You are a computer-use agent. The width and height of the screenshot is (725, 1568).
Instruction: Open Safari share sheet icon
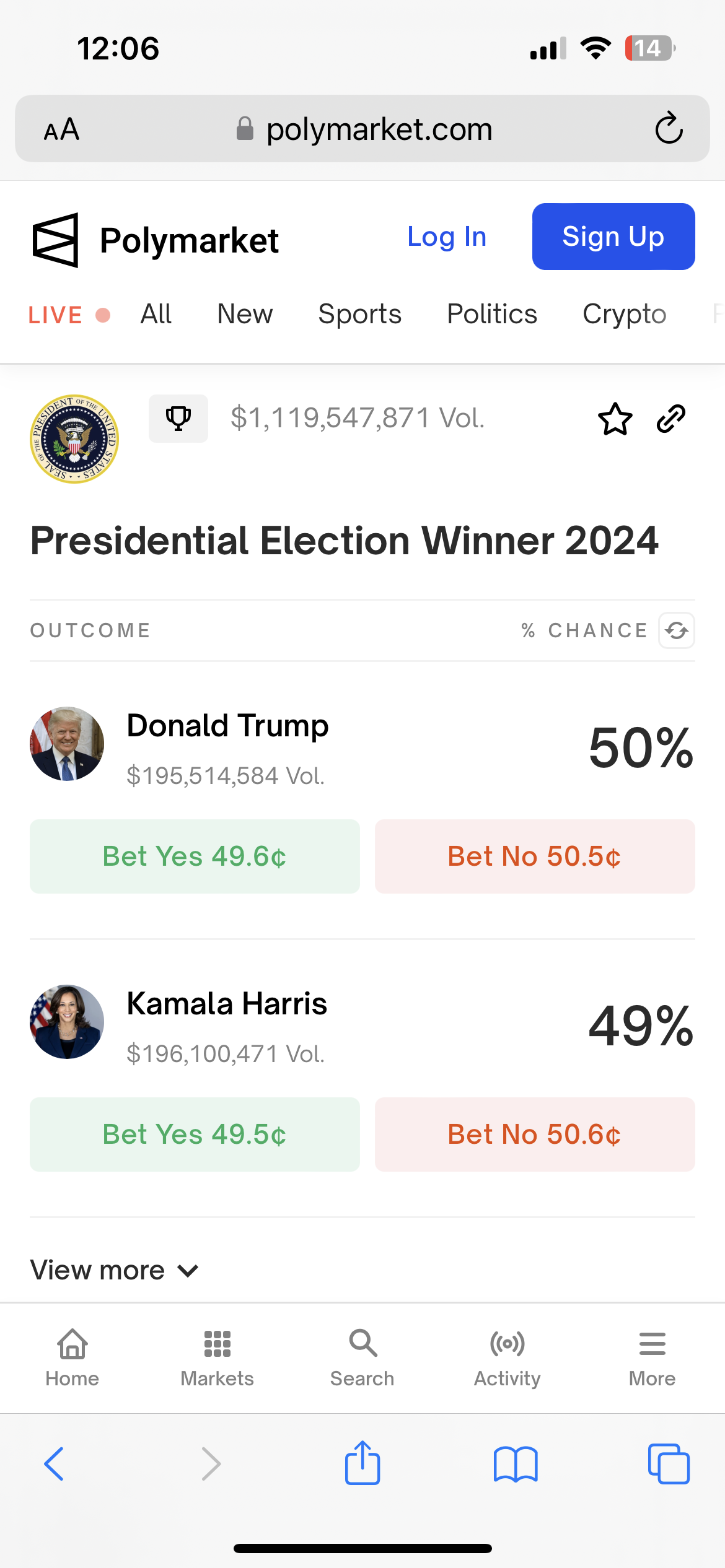tap(362, 1463)
